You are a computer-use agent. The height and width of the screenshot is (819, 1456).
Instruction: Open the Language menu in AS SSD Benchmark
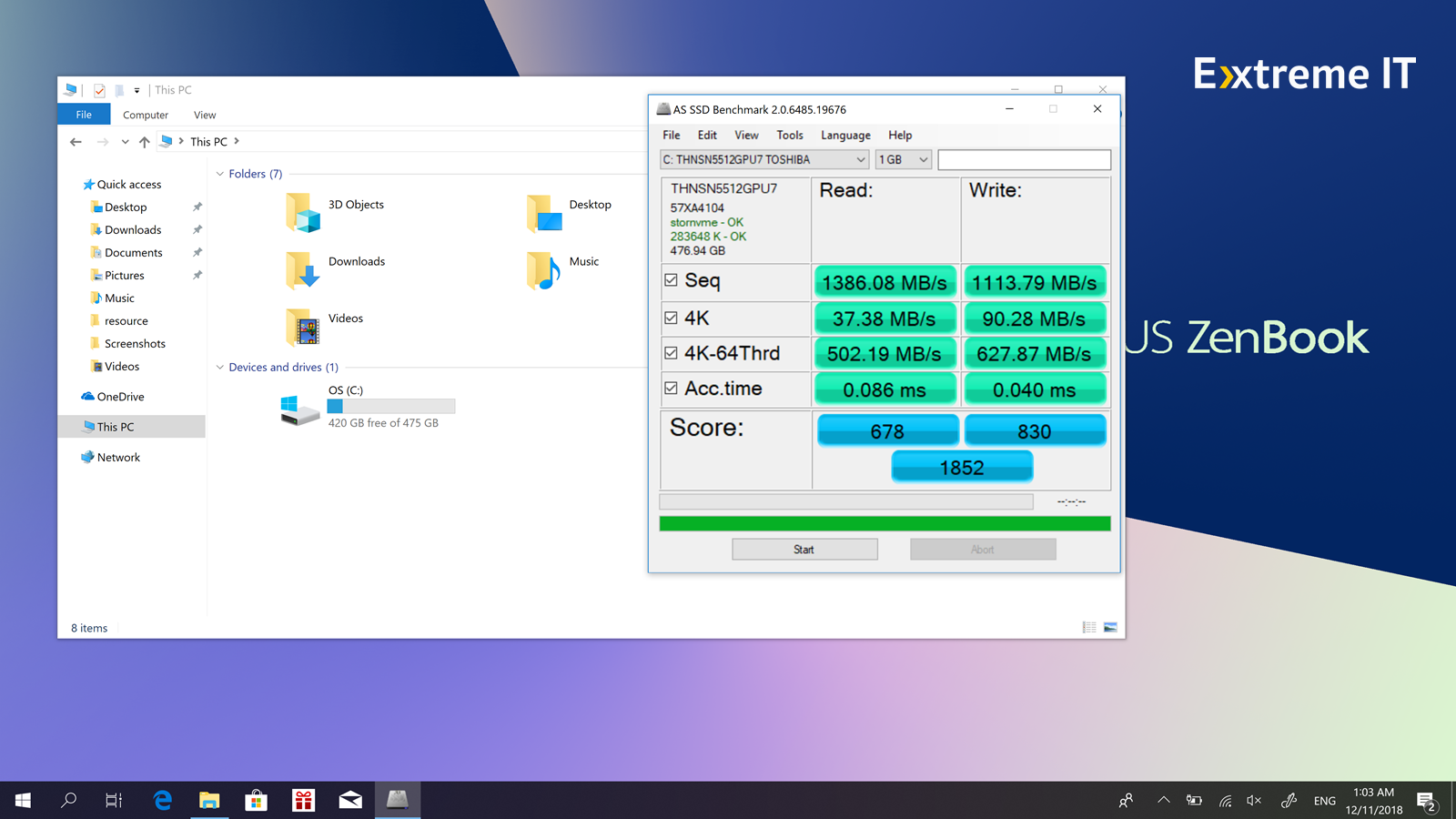(x=845, y=135)
